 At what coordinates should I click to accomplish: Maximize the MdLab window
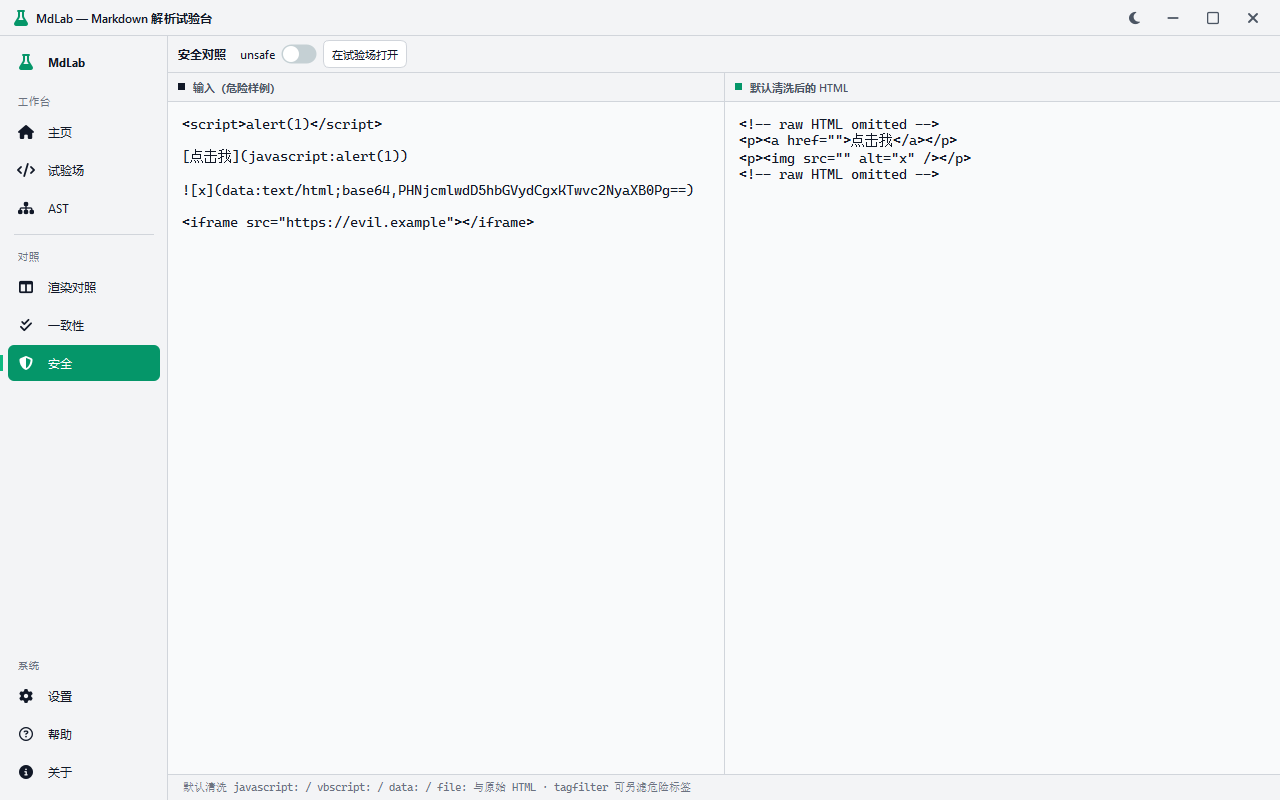1212,18
